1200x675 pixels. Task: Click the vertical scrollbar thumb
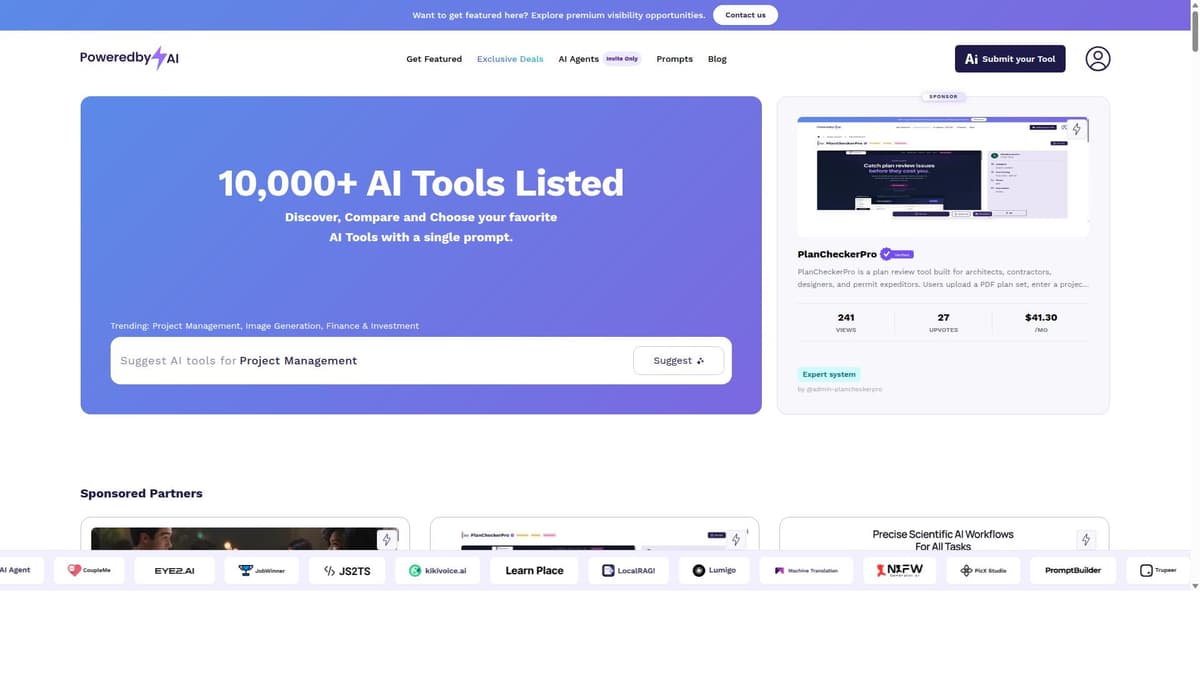coord(1194,32)
